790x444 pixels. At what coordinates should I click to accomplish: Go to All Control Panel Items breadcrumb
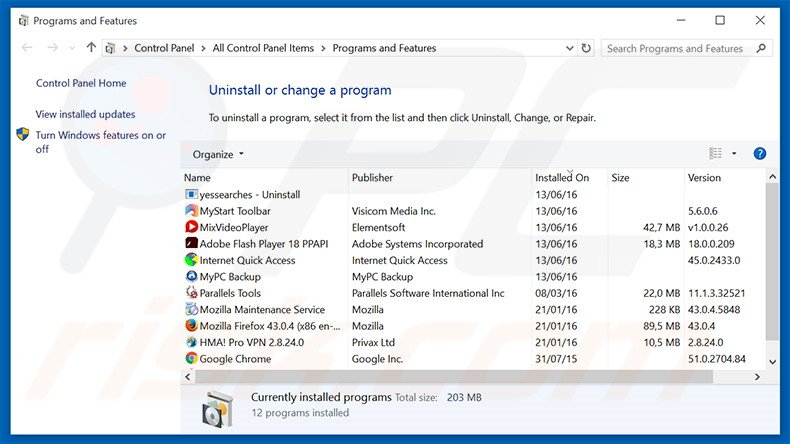[263, 48]
